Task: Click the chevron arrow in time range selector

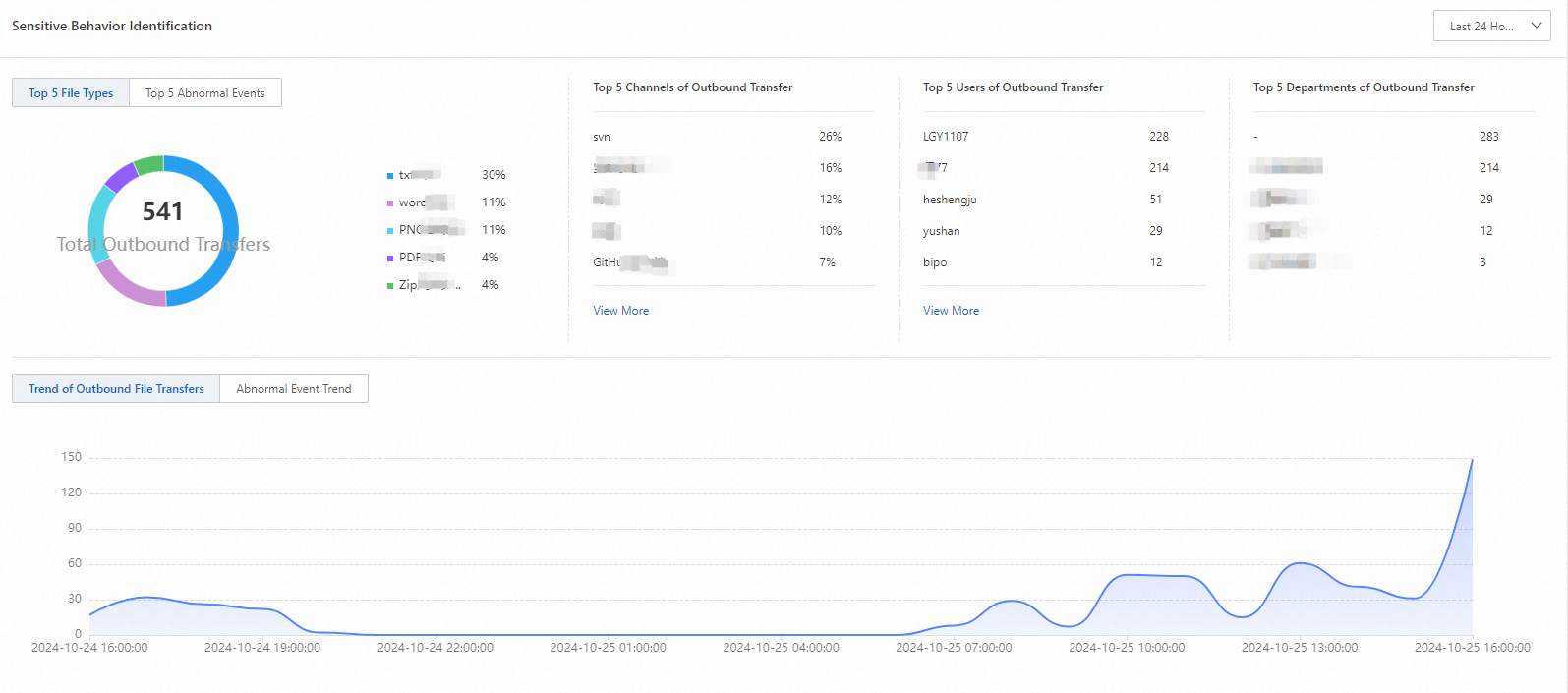Action: click(x=1537, y=26)
